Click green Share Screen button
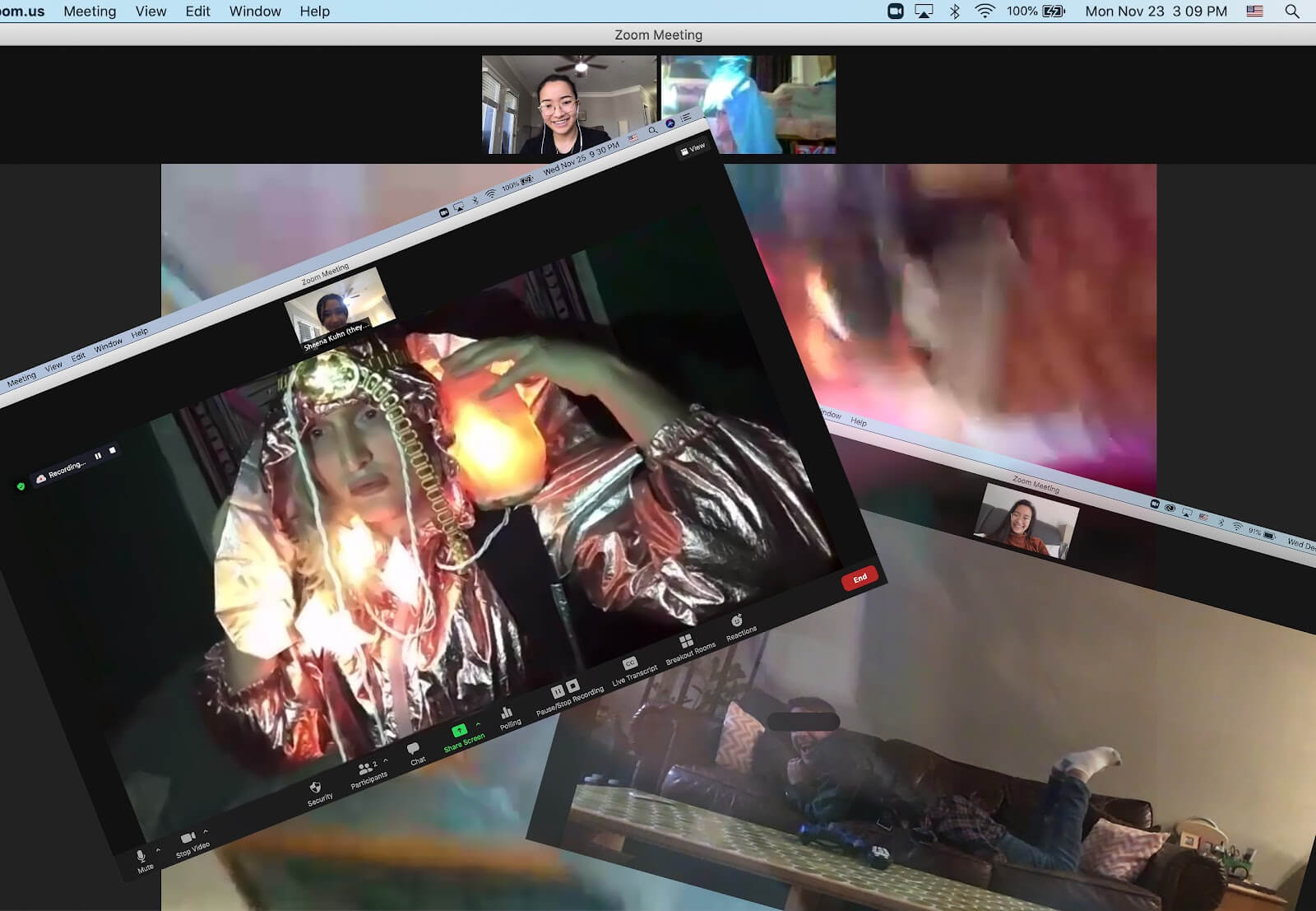 (461, 737)
